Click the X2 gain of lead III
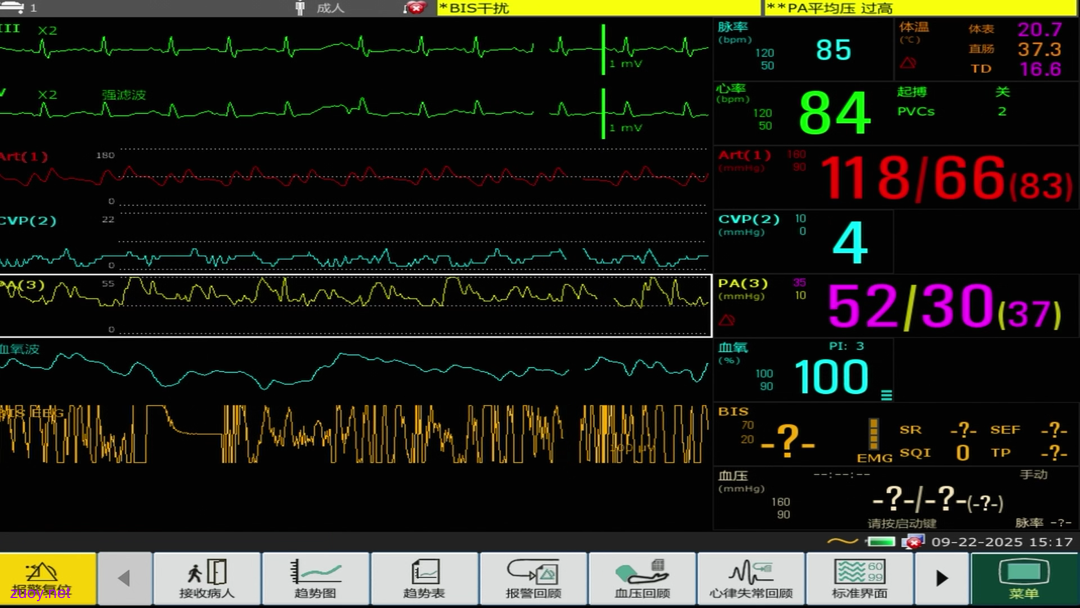Screen dimensions: 1080x608 click(x=48, y=30)
